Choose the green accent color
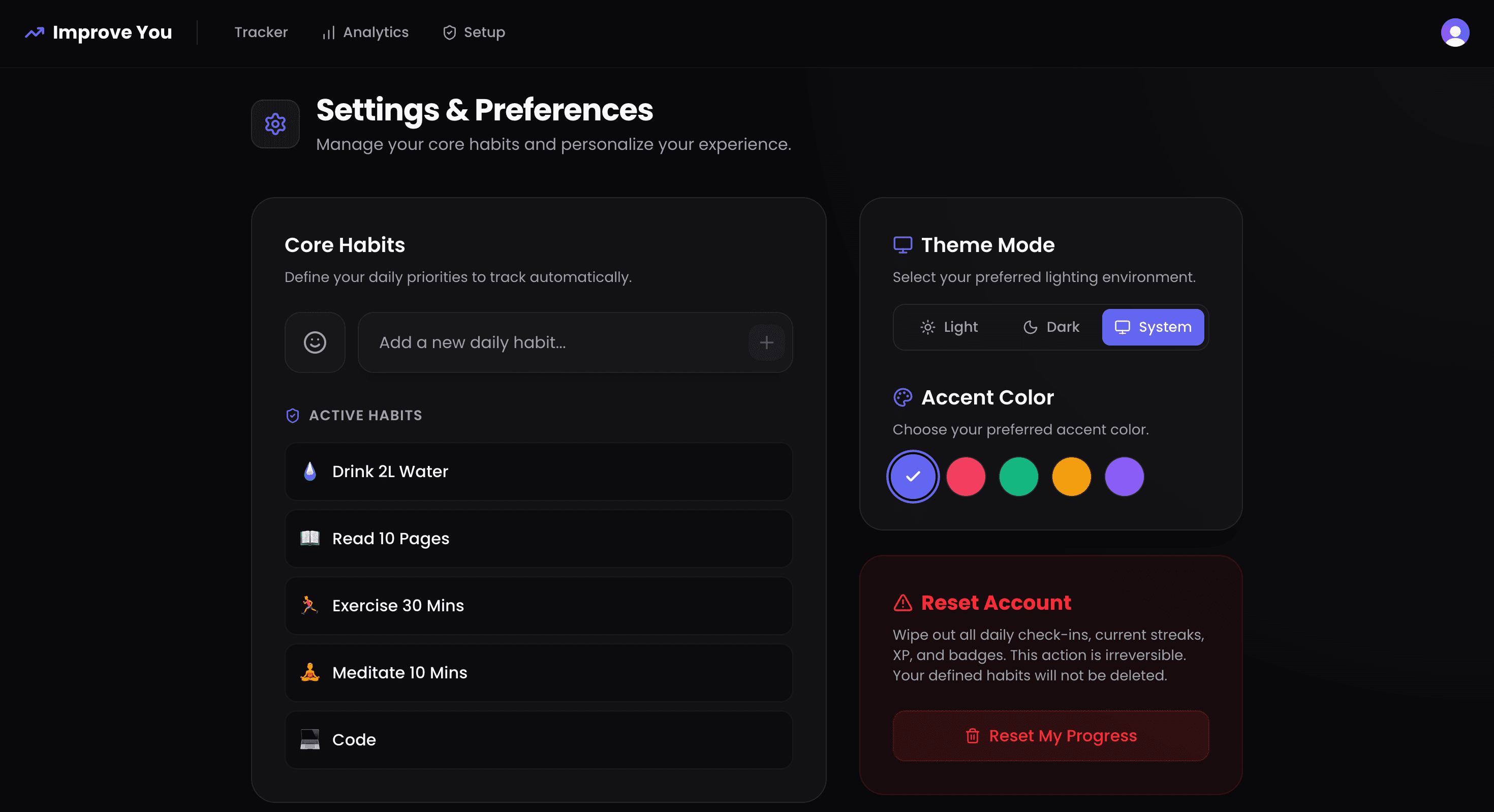 1018,476
